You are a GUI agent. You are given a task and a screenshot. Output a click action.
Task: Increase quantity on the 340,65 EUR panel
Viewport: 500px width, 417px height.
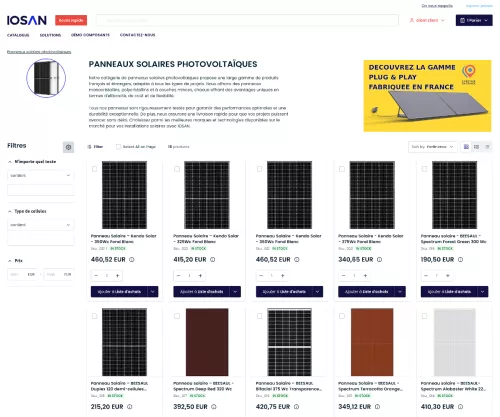pyautogui.click(x=365, y=276)
